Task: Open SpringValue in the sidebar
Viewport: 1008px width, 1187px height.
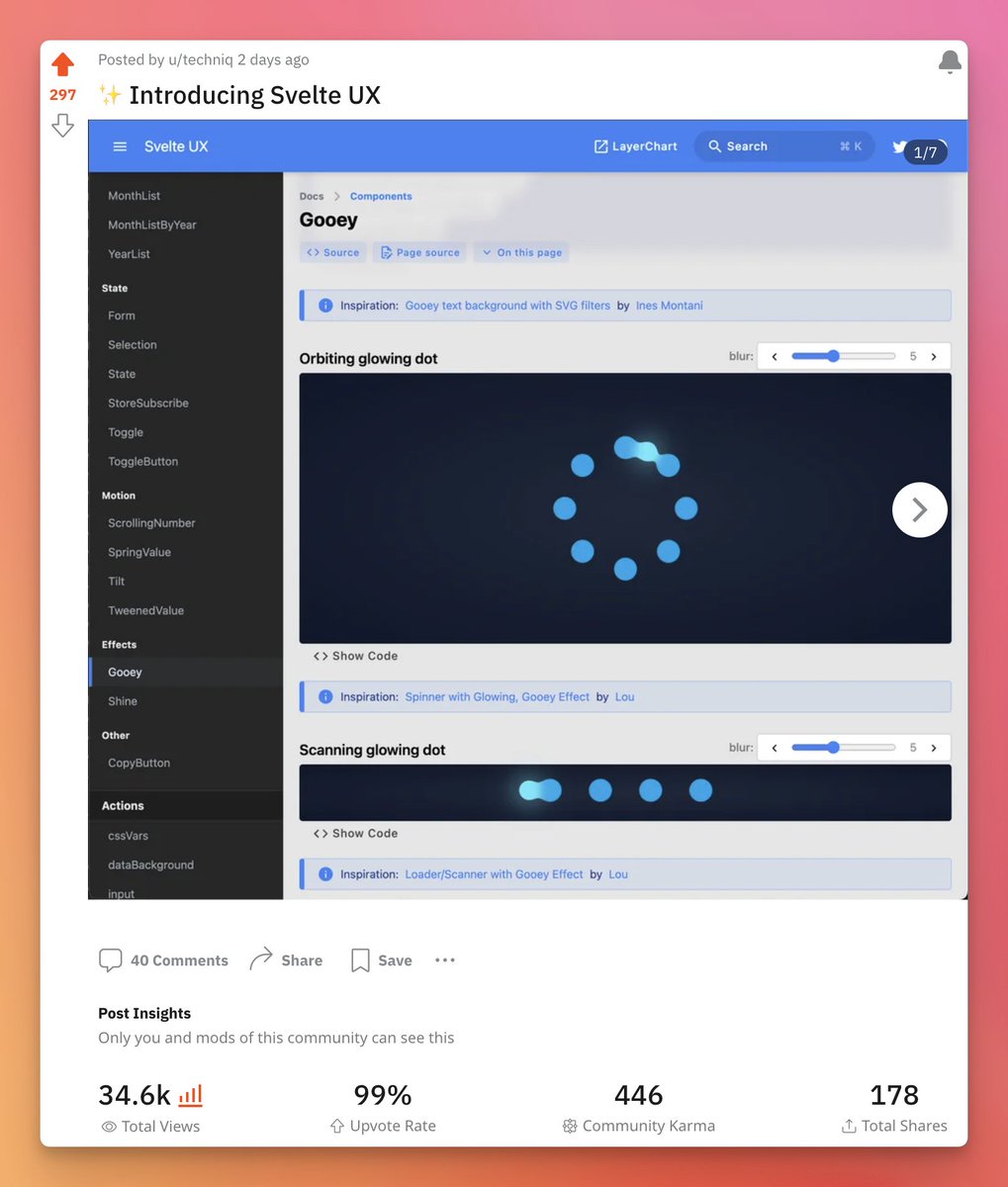Action: tap(139, 552)
